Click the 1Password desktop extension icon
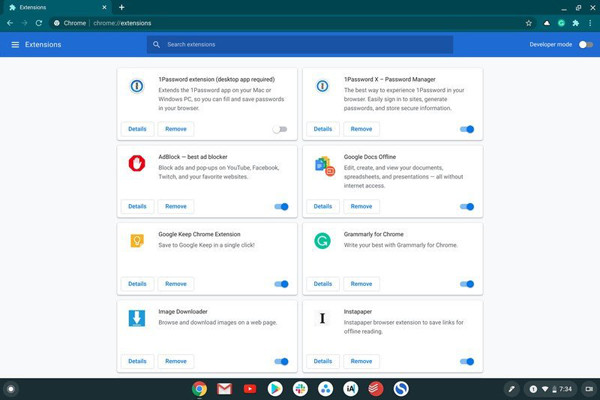Image resolution: width=600 pixels, height=400 pixels. point(137,86)
